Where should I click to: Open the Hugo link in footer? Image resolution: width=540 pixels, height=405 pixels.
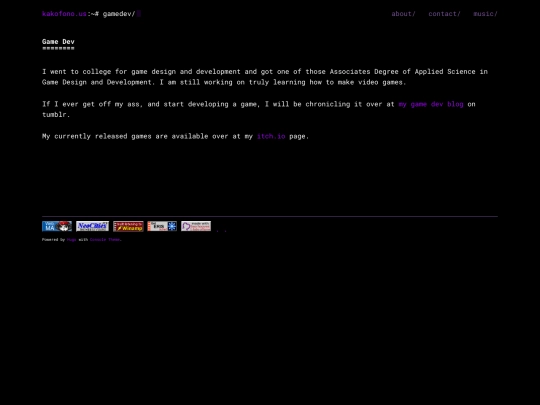point(71,240)
